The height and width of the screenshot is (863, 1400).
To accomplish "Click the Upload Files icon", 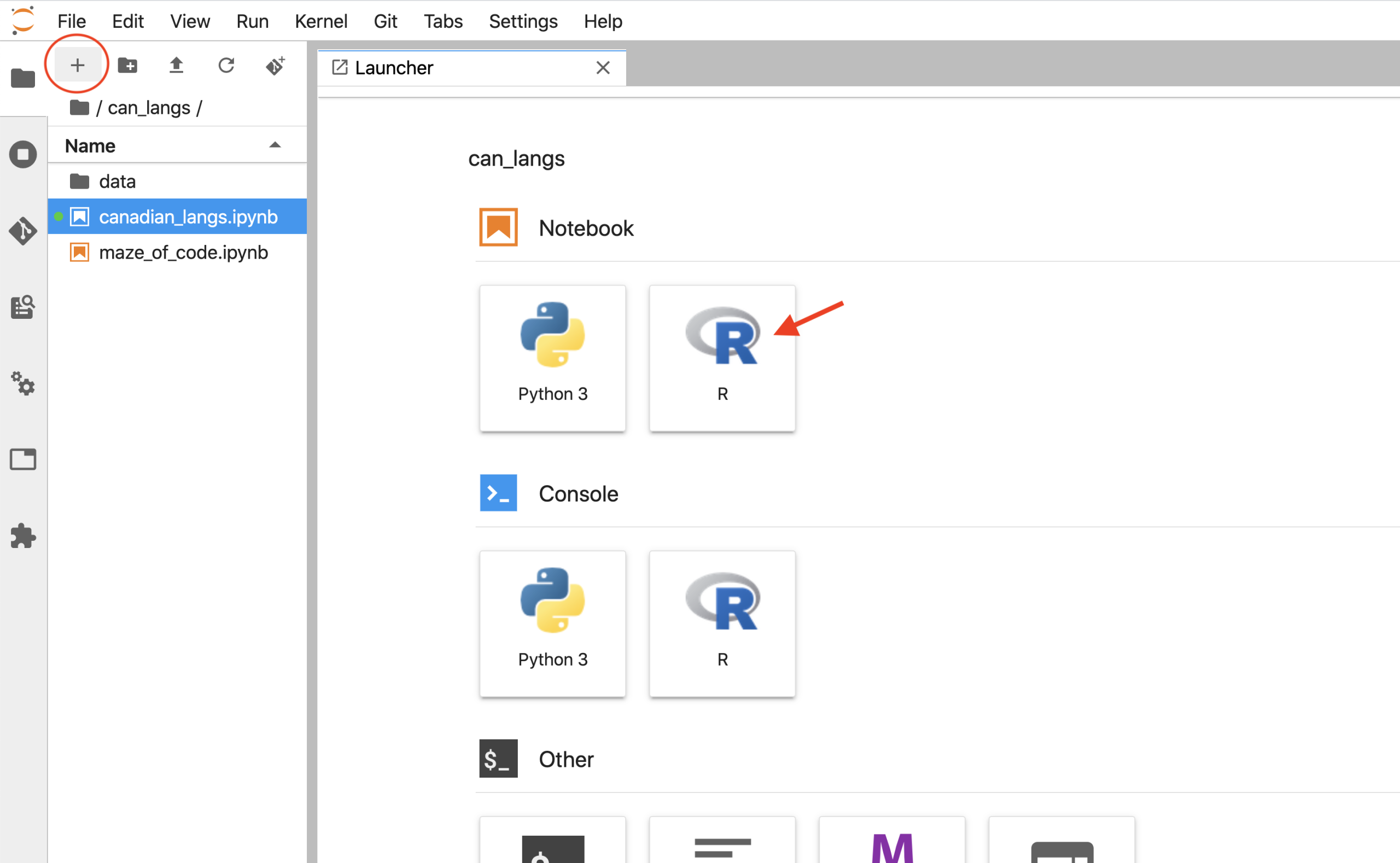I will (176, 66).
